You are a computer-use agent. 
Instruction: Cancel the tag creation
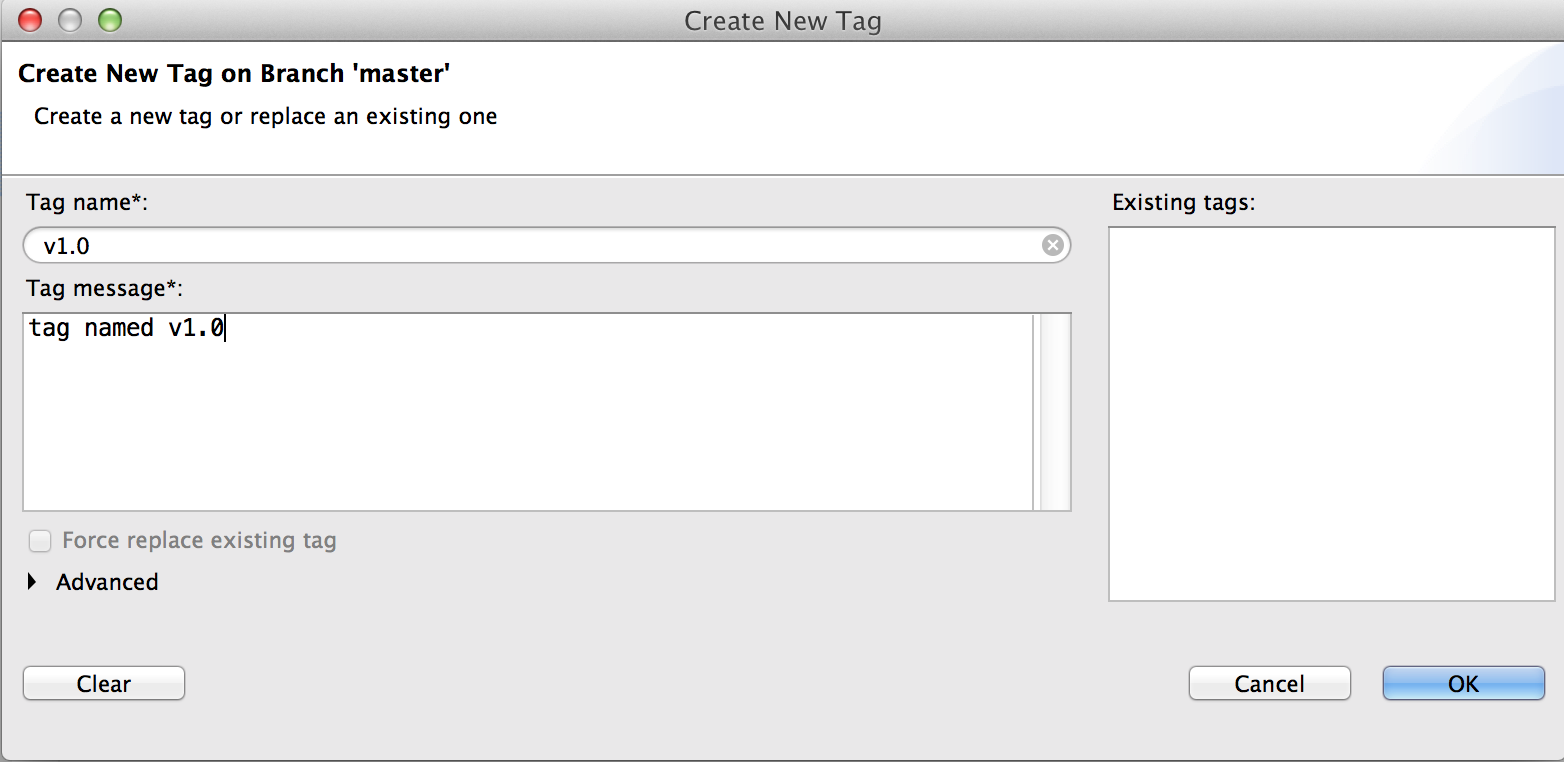[x=1270, y=684]
